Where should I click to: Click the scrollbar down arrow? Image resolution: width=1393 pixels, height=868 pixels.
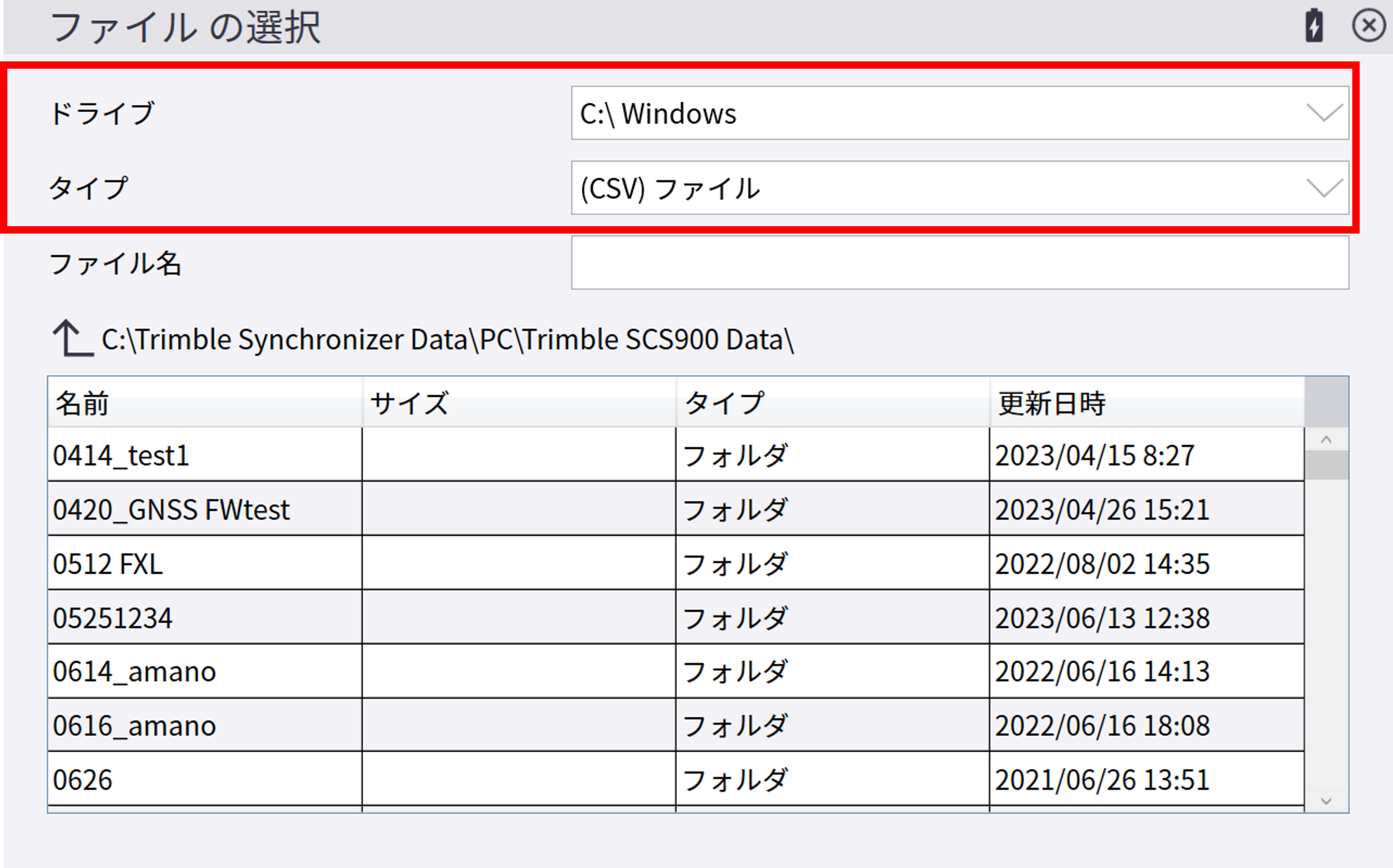pyautogui.click(x=1326, y=801)
